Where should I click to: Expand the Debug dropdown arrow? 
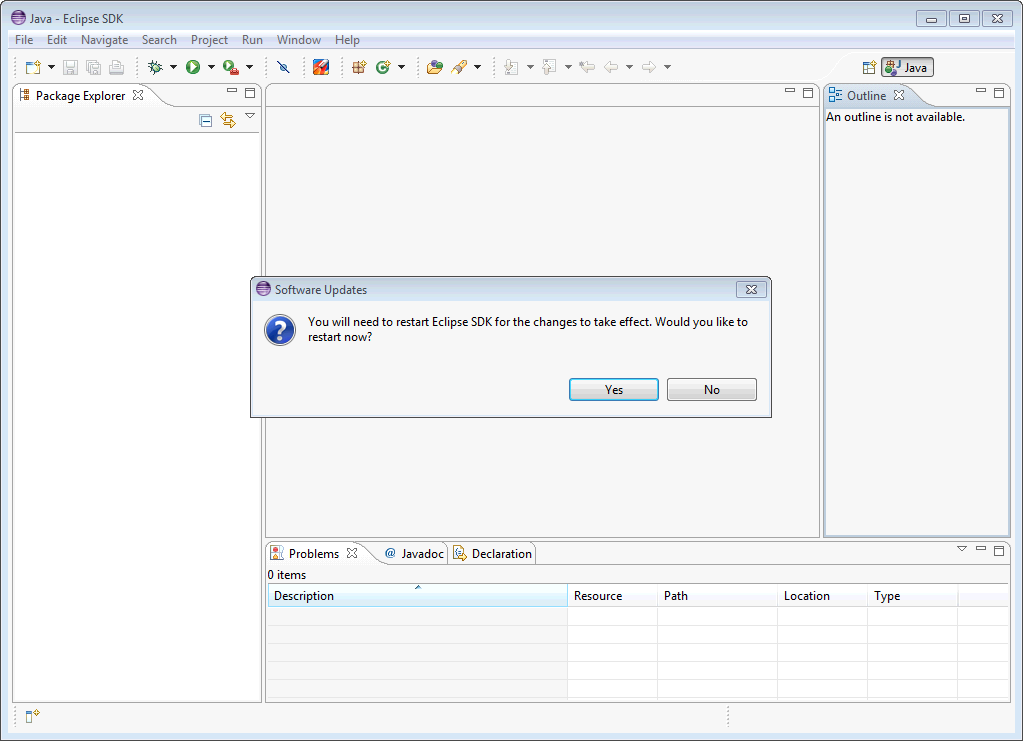(173, 67)
